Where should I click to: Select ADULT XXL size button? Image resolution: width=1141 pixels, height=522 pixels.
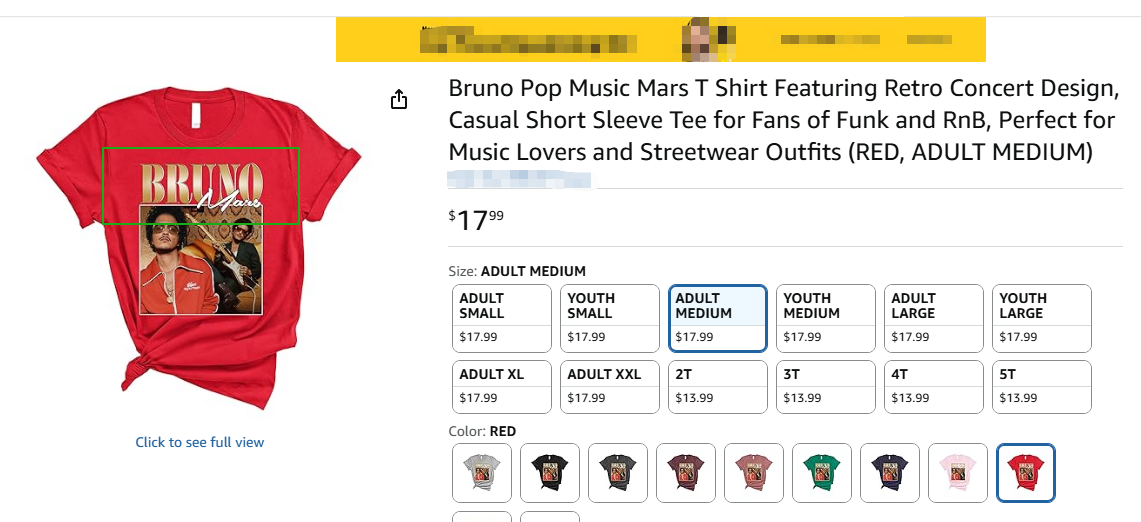pyautogui.click(x=610, y=386)
